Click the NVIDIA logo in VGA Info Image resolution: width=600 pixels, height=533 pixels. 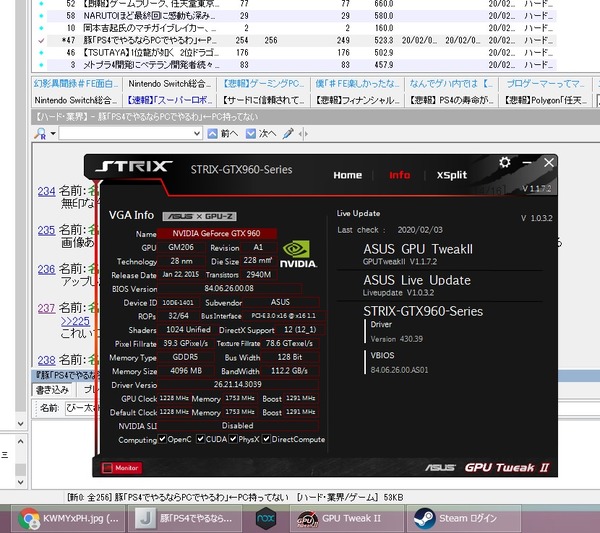[x=298, y=254]
